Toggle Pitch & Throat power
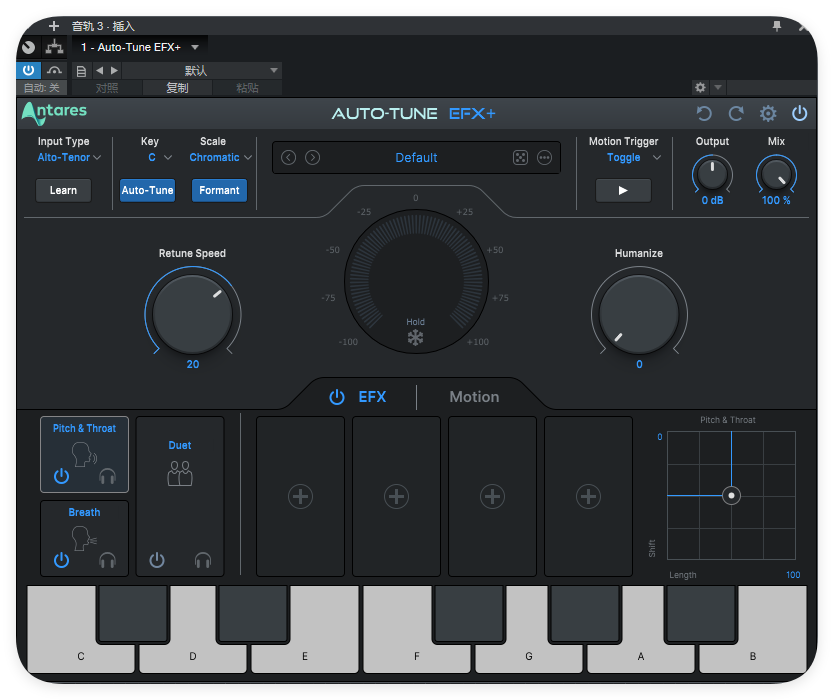The height and width of the screenshot is (700, 834). [62, 476]
